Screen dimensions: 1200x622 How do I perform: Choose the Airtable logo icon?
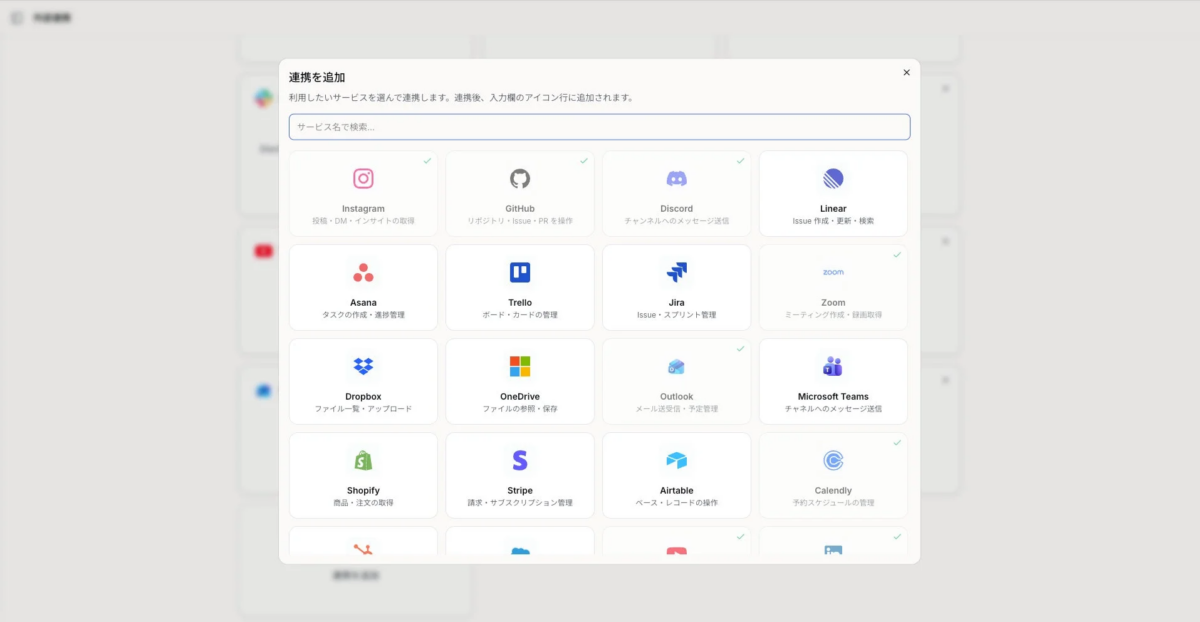click(677, 460)
